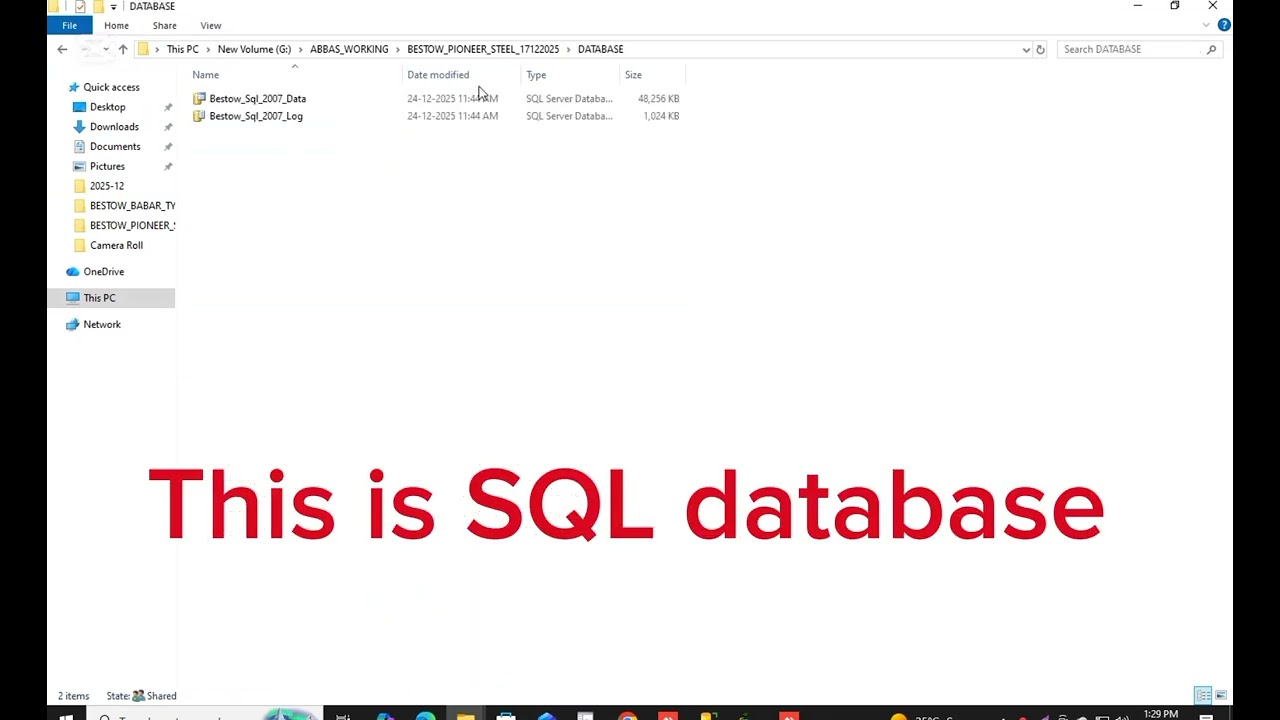Open the 2025-12 folder

(107, 186)
